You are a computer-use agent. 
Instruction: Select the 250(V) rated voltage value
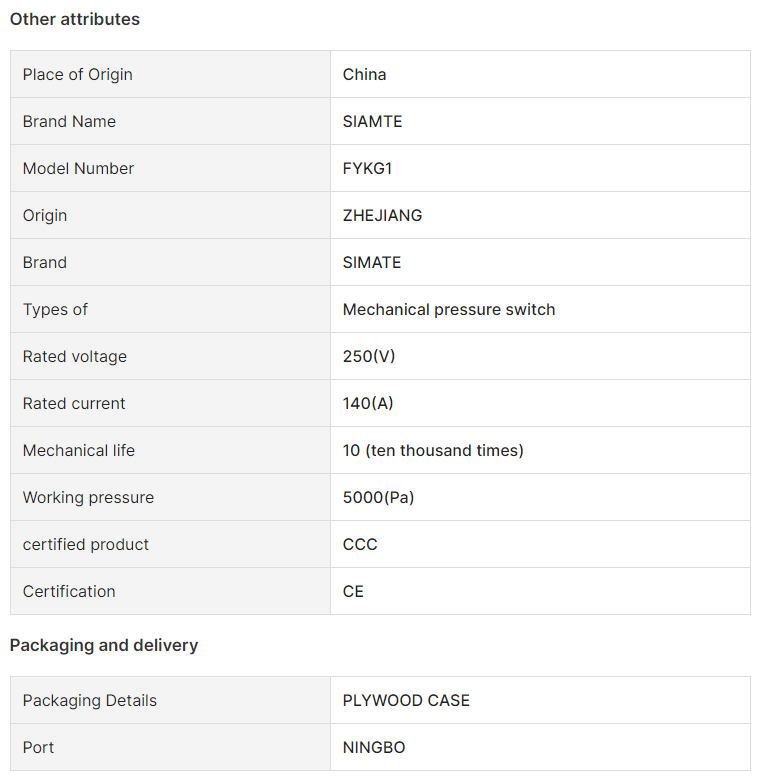pos(369,356)
